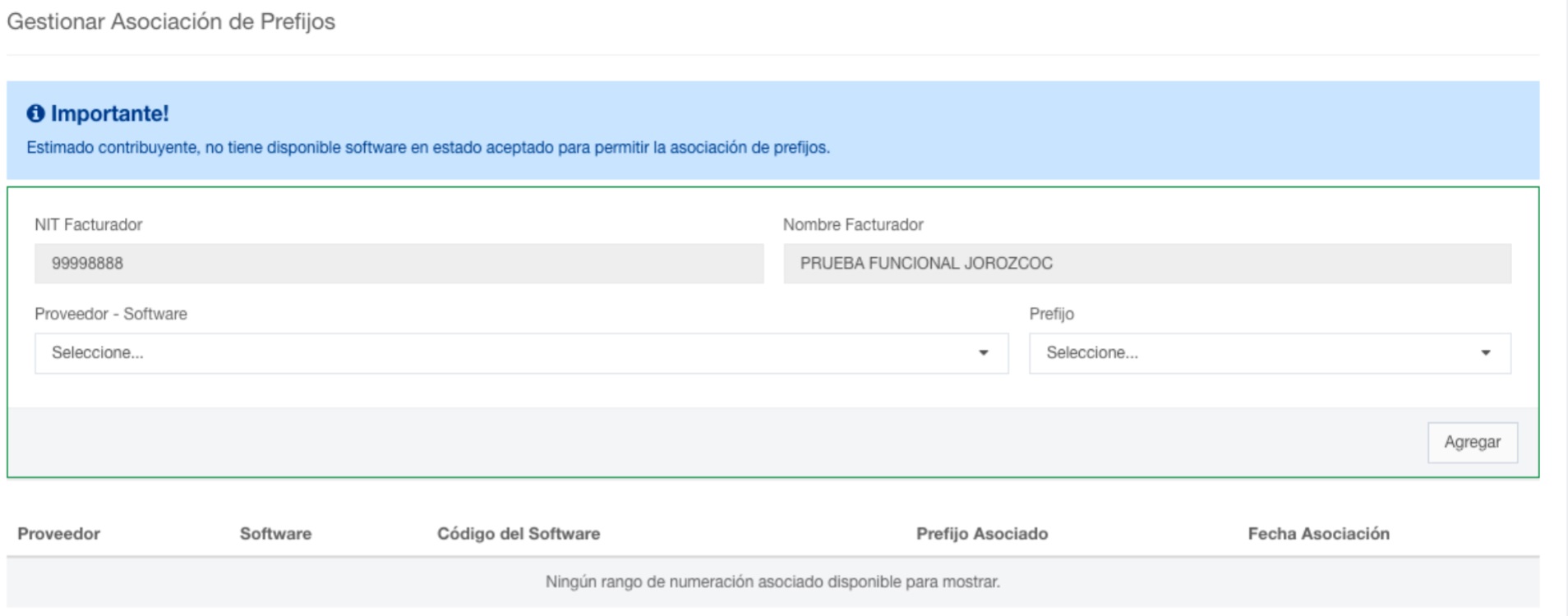The image size is (1568, 616).
Task: Click the Nombre Facturador field
Action: pos(1146,264)
